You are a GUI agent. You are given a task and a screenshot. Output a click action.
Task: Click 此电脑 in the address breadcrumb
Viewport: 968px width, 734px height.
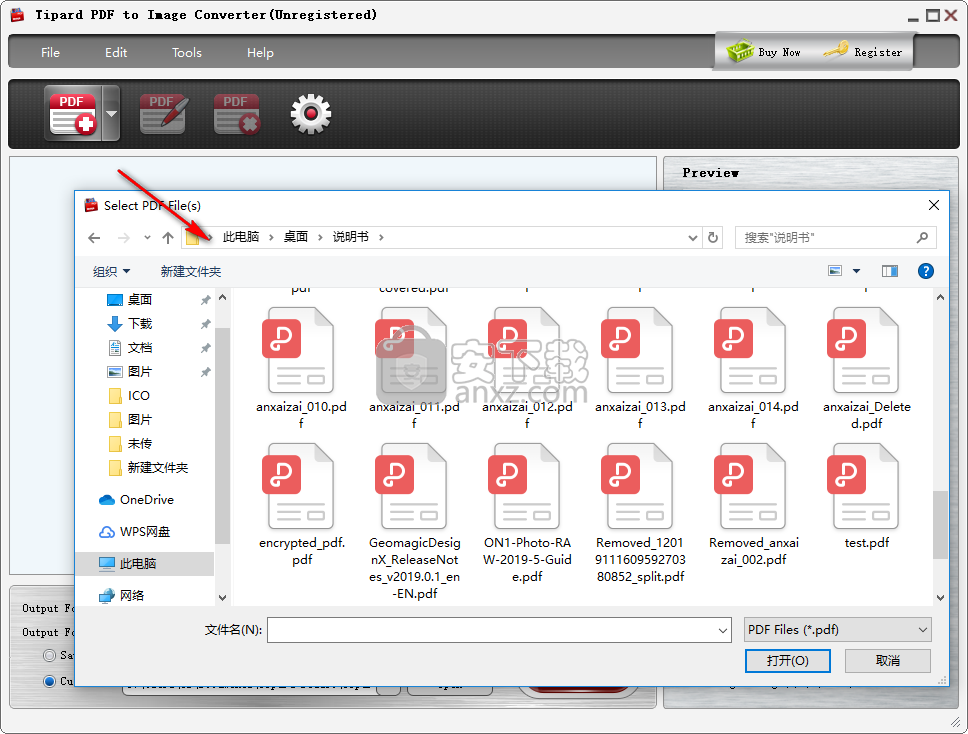pyautogui.click(x=240, y=237)
